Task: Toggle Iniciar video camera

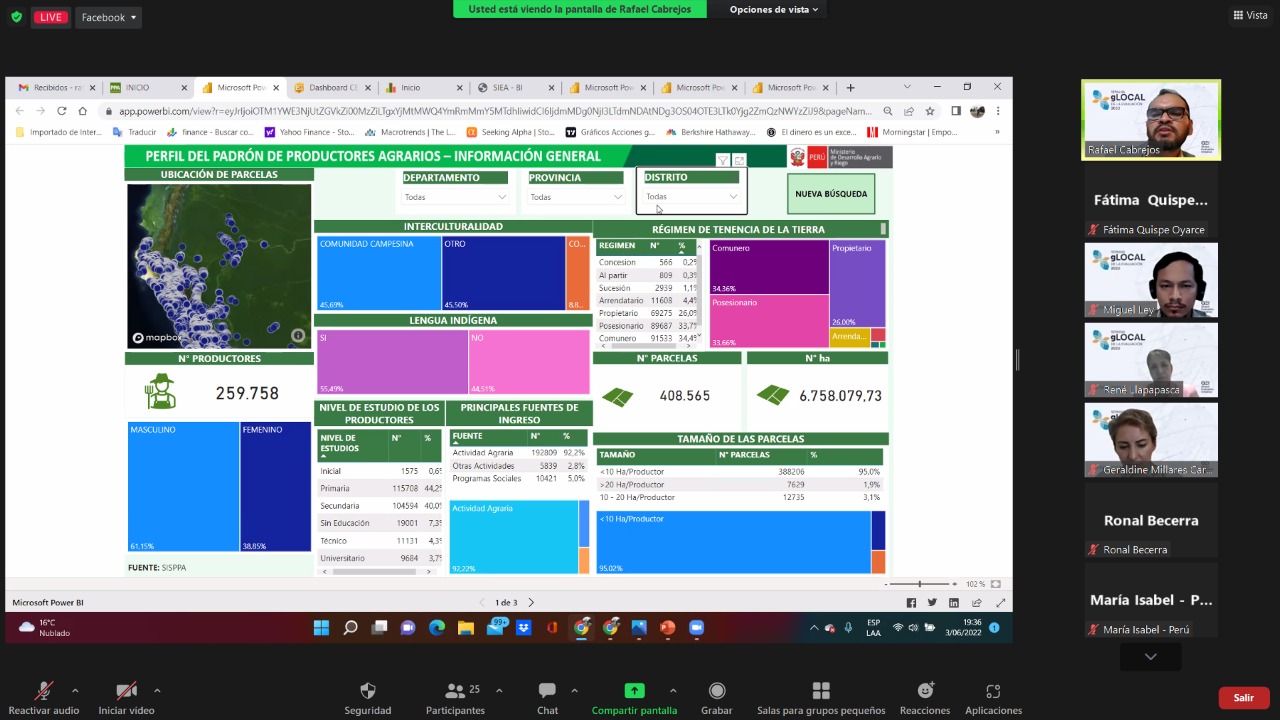Action: click(126, 691)
